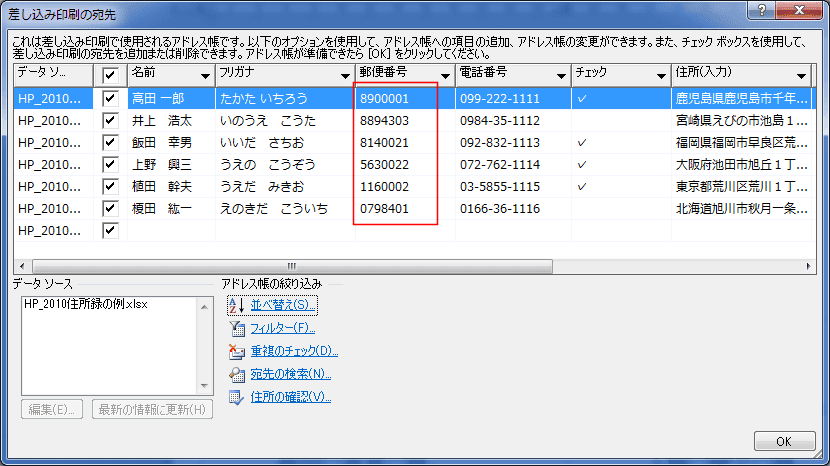Click the 住所の確認(V)... link

point(290,398)
